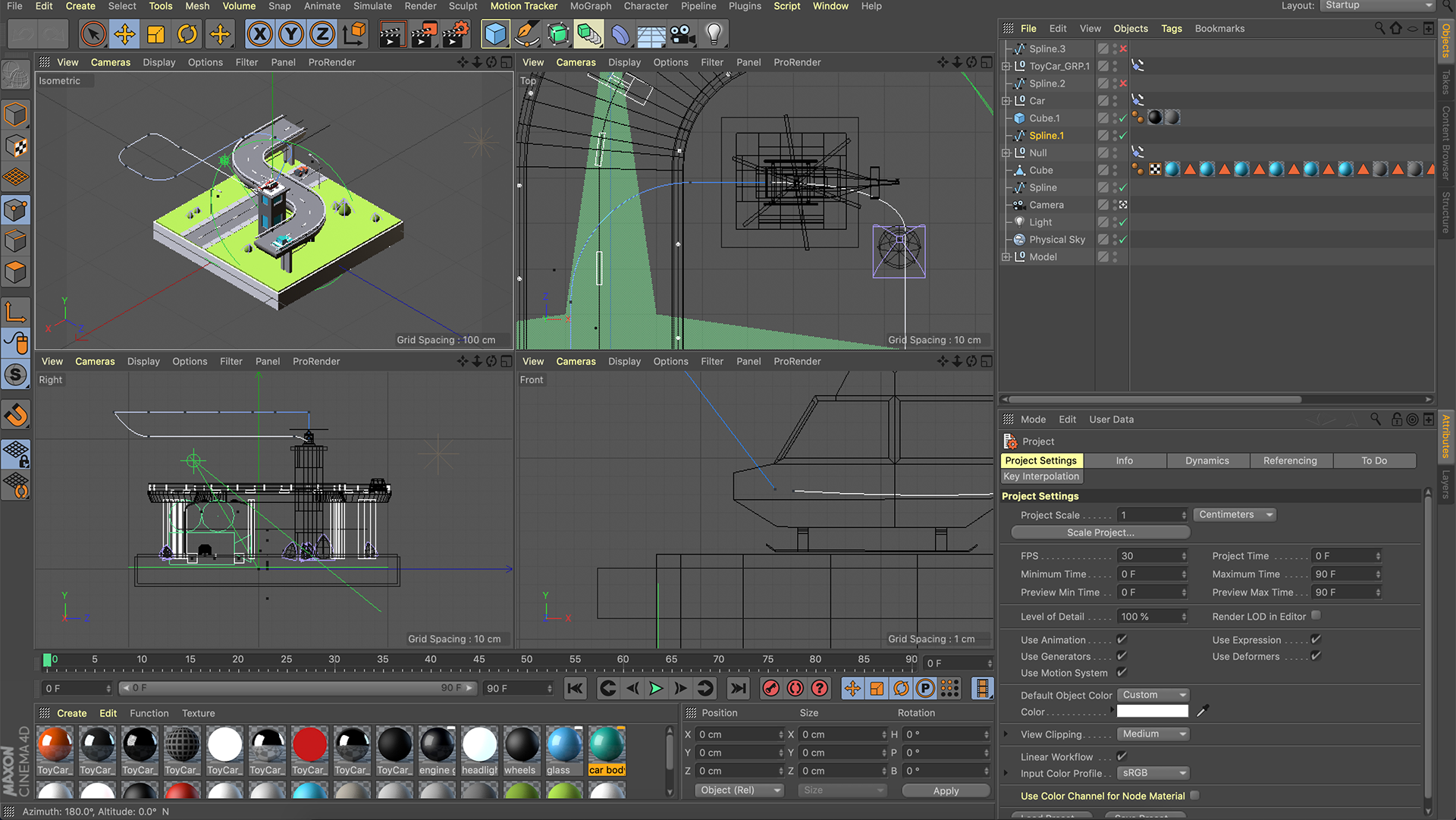Click the Record Active Objects button
The image size is (1456, 820).
[x=770, y=688]
